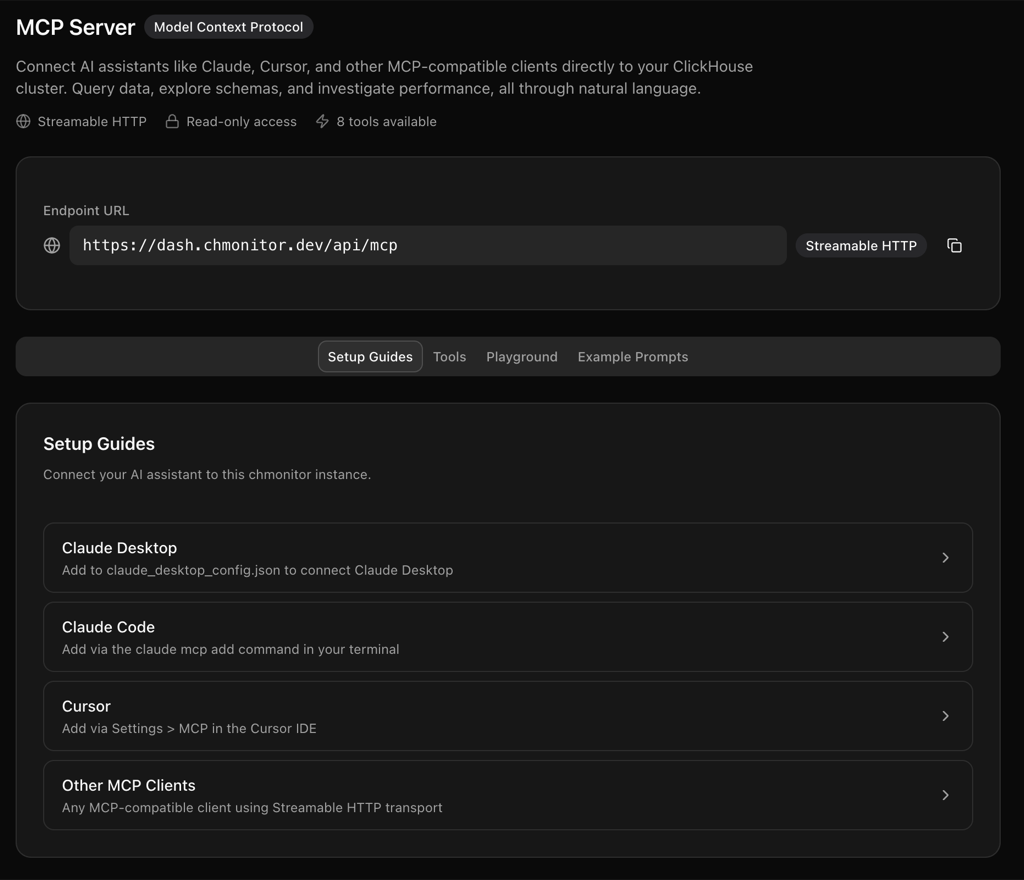Click 'Any MCP-compatible client' description text
The width and height of the screenshot is (1024, 880).
[x=252, y=808]
